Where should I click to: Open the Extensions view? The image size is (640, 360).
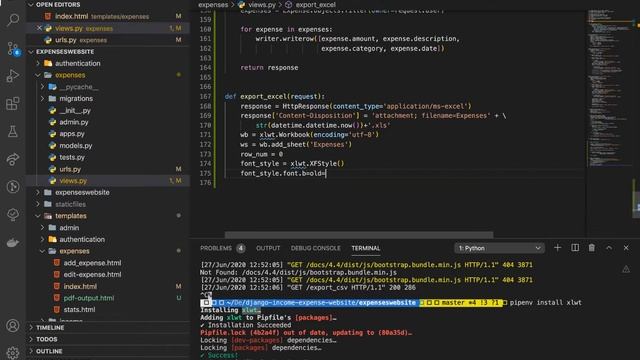13,103
